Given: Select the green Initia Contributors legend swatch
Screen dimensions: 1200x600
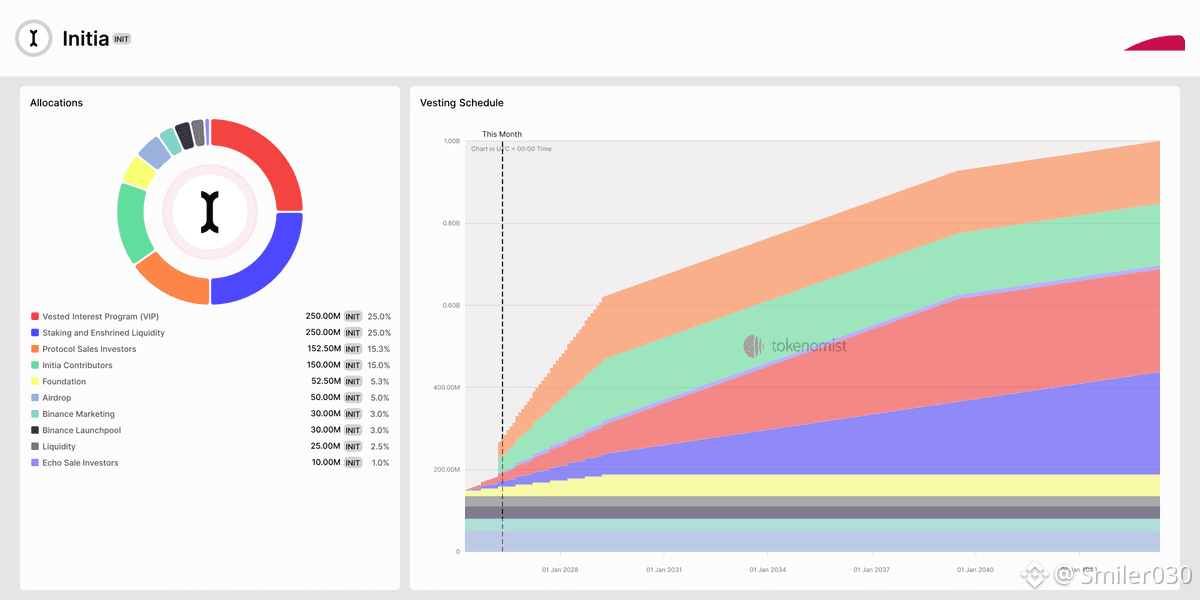Looking at the screenshot, I should click(35, 365).
